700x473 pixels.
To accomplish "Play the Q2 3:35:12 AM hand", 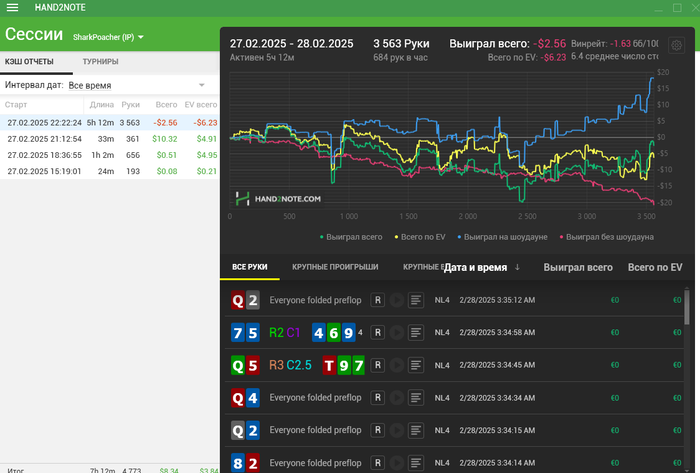I will 396,300.
